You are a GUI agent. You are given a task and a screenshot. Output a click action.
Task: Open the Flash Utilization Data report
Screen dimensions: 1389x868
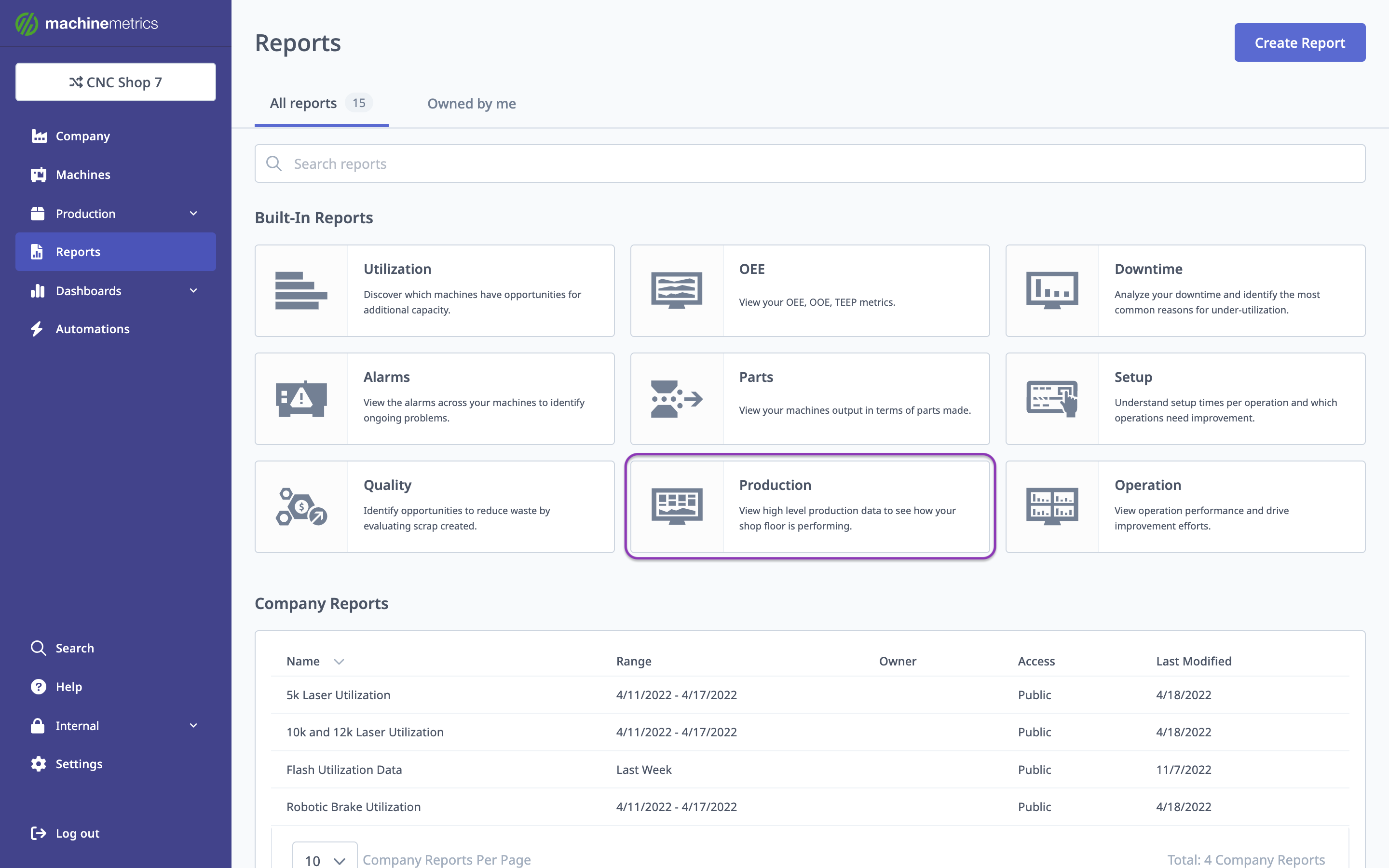click(344, 770)
